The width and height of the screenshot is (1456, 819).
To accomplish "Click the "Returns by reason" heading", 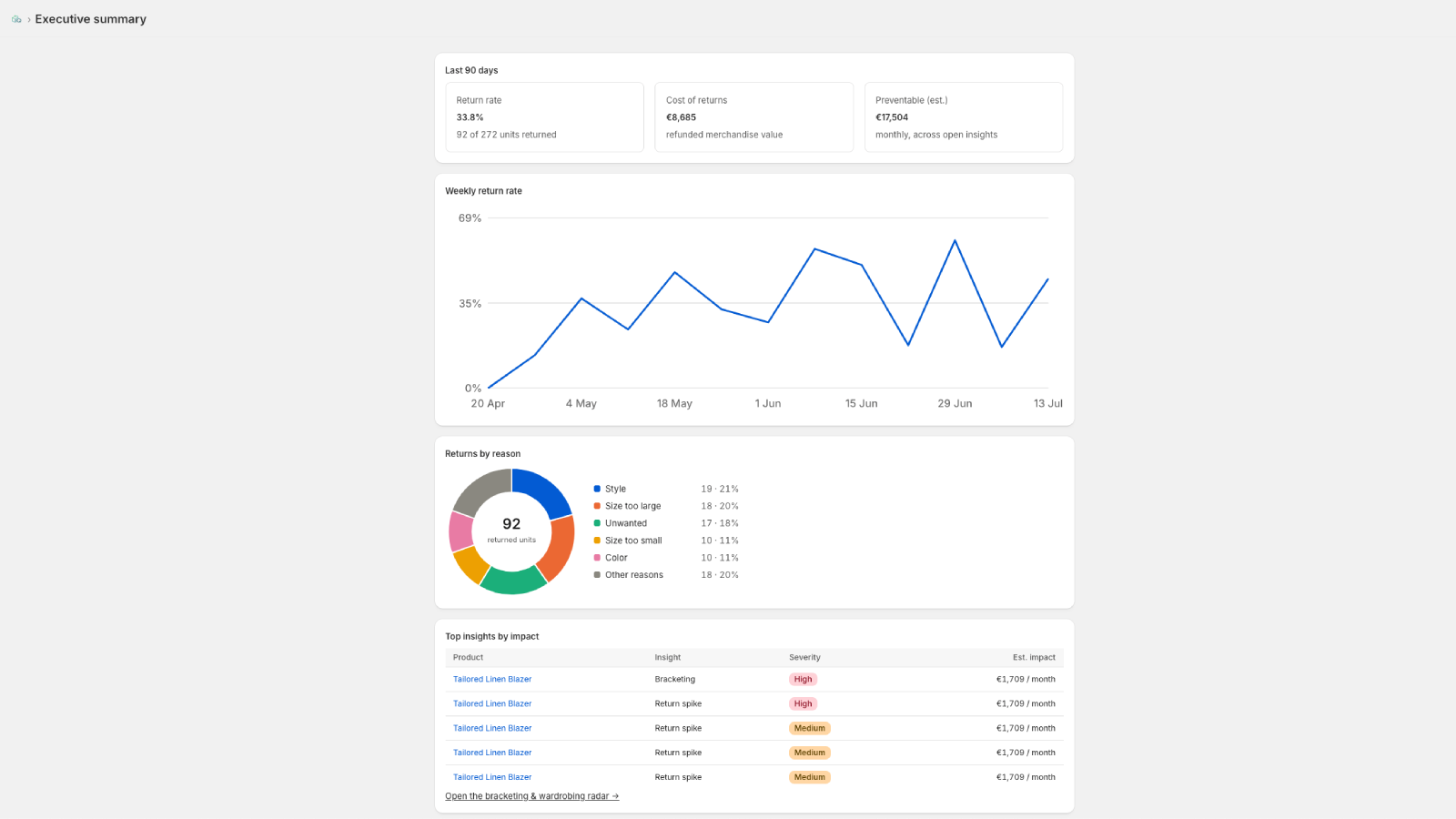I will [482, 454].
